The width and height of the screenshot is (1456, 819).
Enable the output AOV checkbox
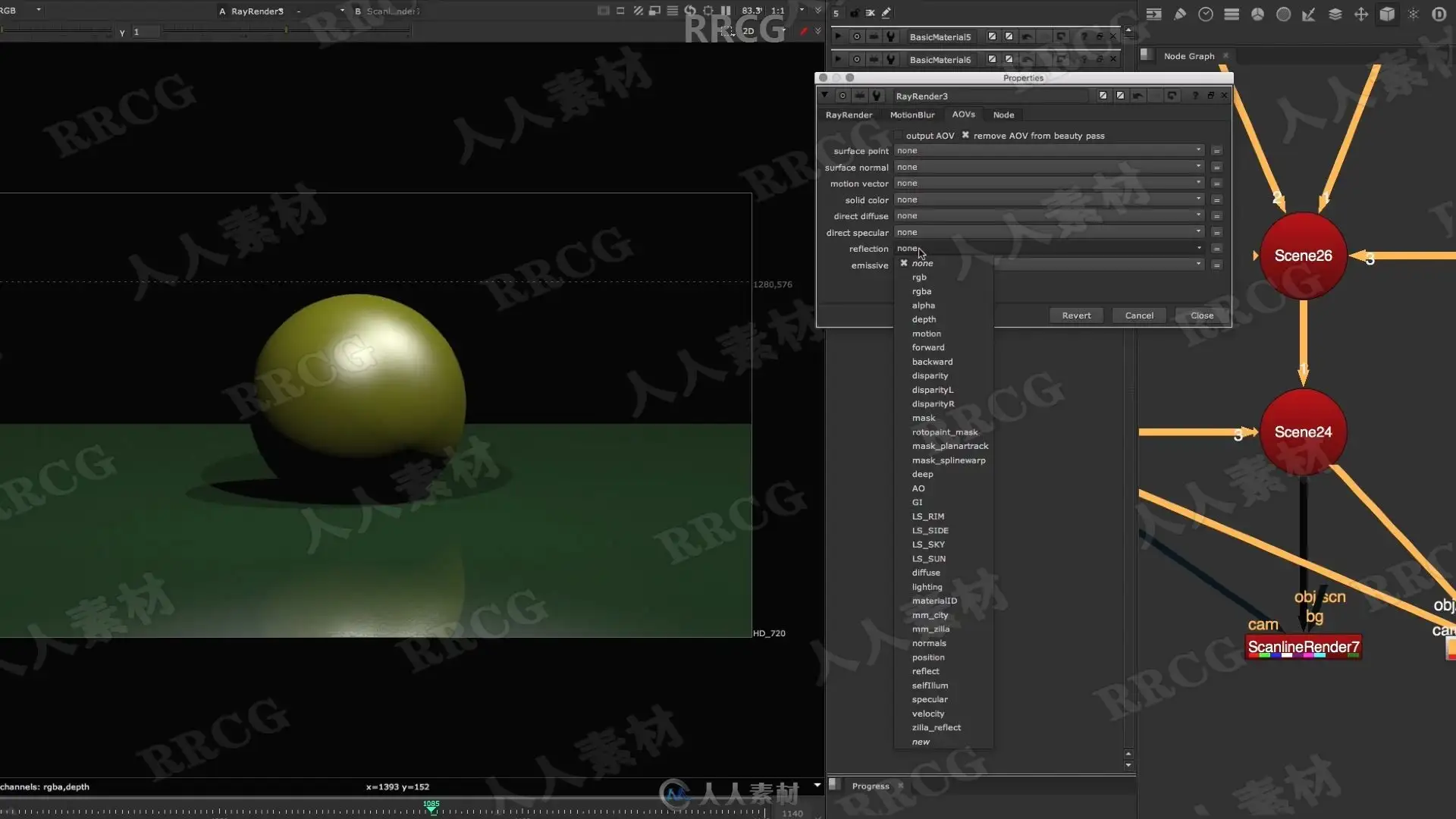click(899, 136)
